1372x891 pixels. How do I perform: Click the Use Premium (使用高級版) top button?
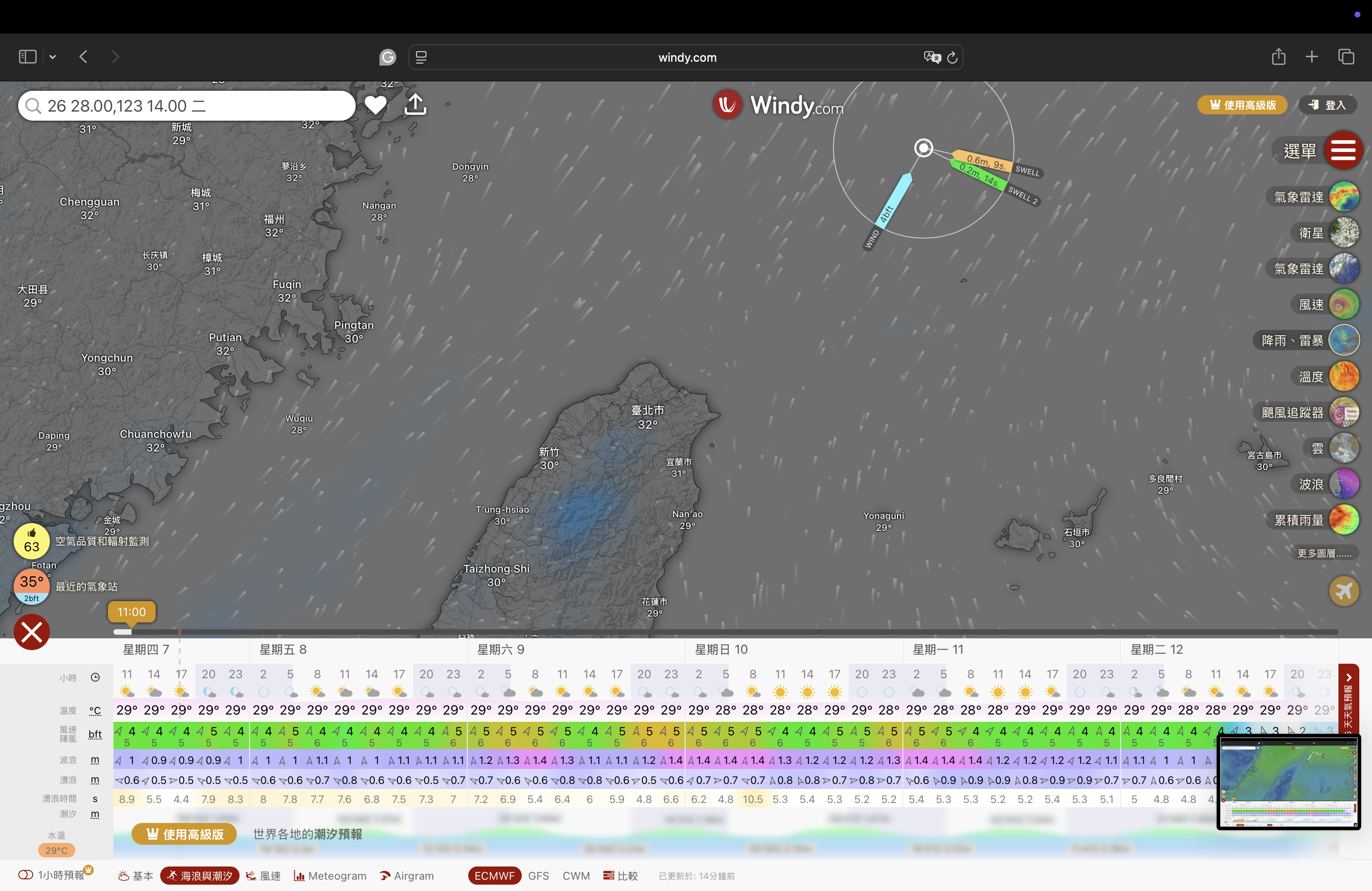pos(1242,105)
